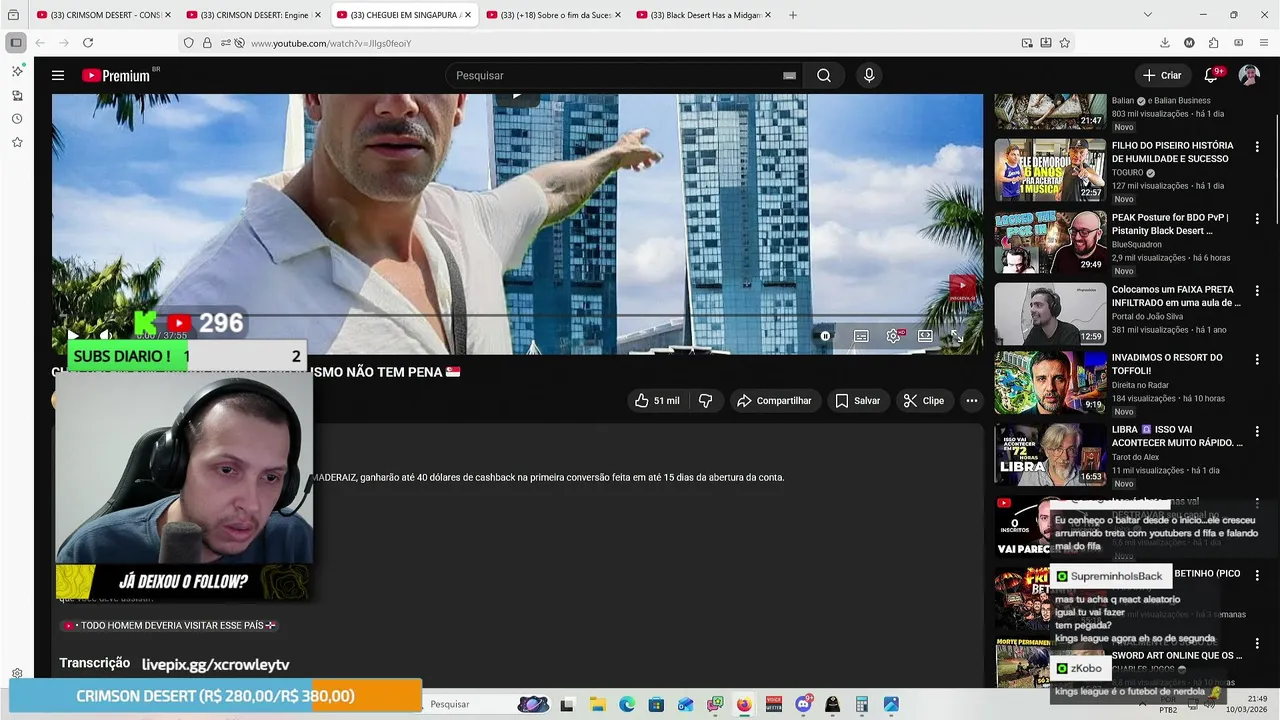
Task: Open PEAK Posture for BDO PvP thumbnail
Action: tap(1050, 242)
